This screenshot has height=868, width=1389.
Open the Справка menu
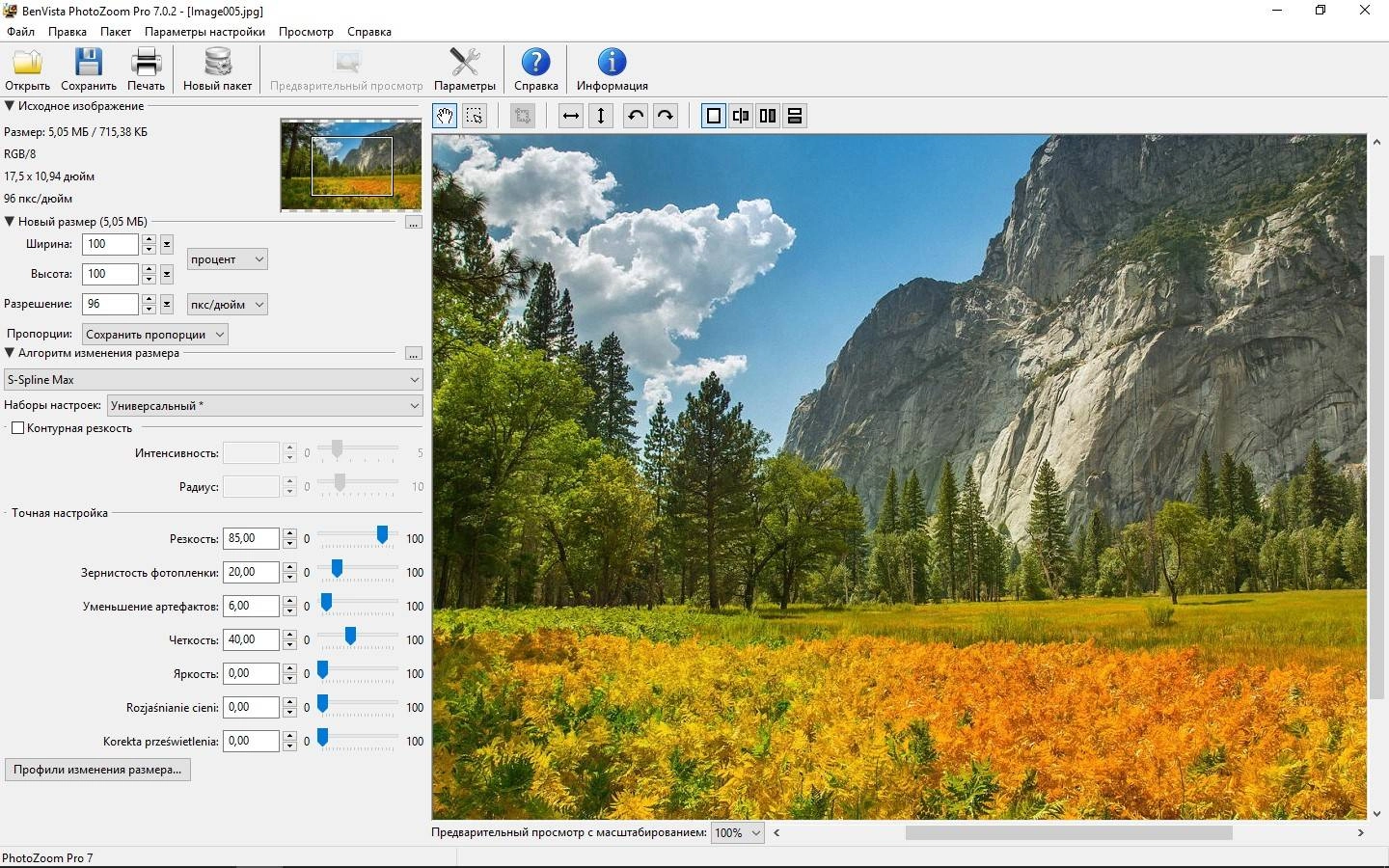[x=369, y=32]
